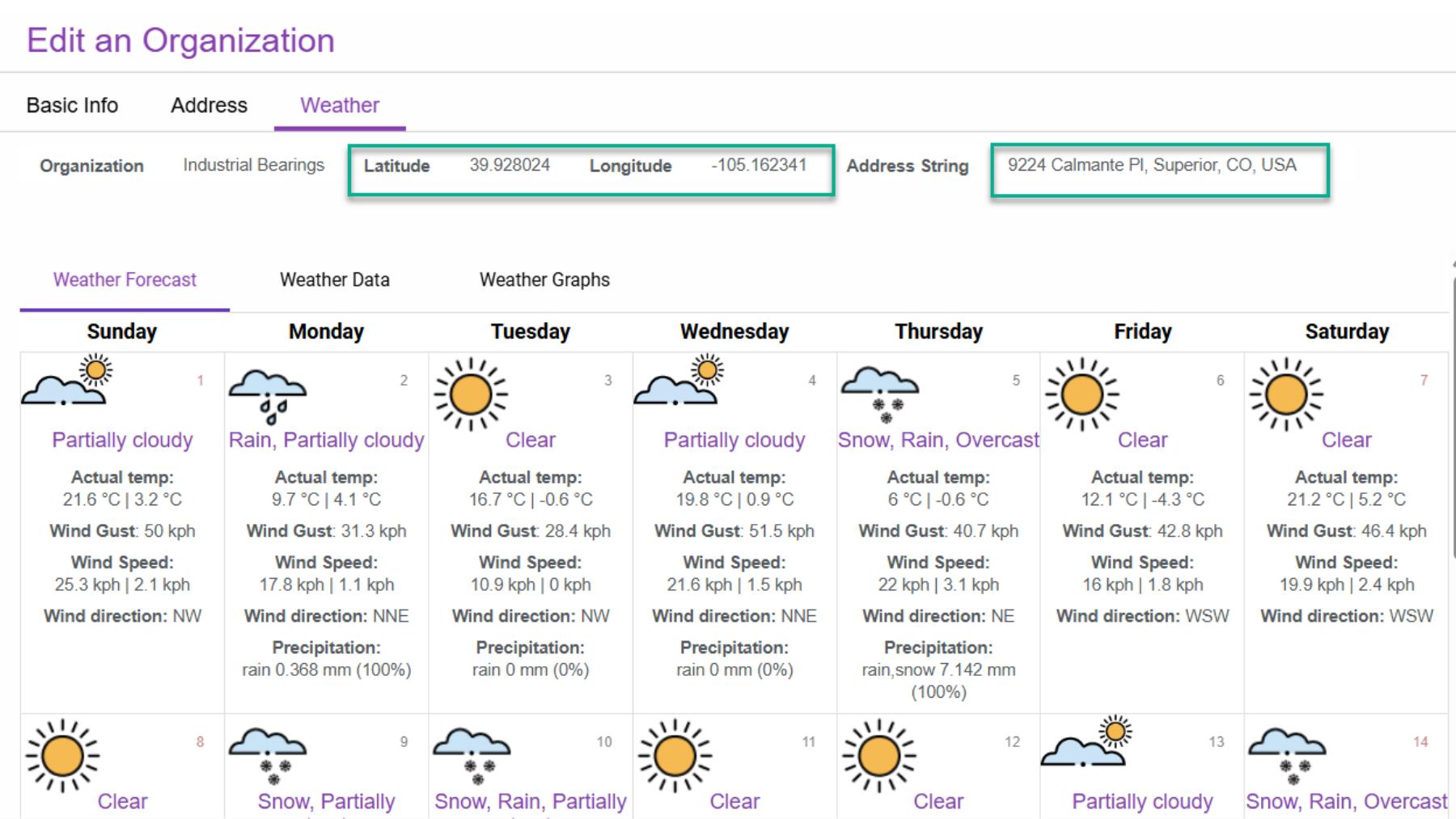This screenshot has height=819, width=1456.
Task: Select the Monday column header
Action: pos(326,331)
